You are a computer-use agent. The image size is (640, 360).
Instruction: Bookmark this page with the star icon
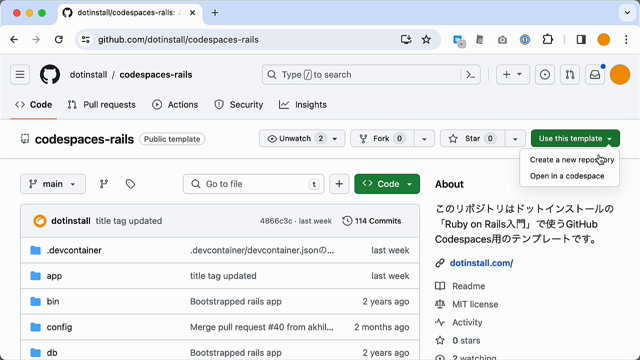point(426,40)
